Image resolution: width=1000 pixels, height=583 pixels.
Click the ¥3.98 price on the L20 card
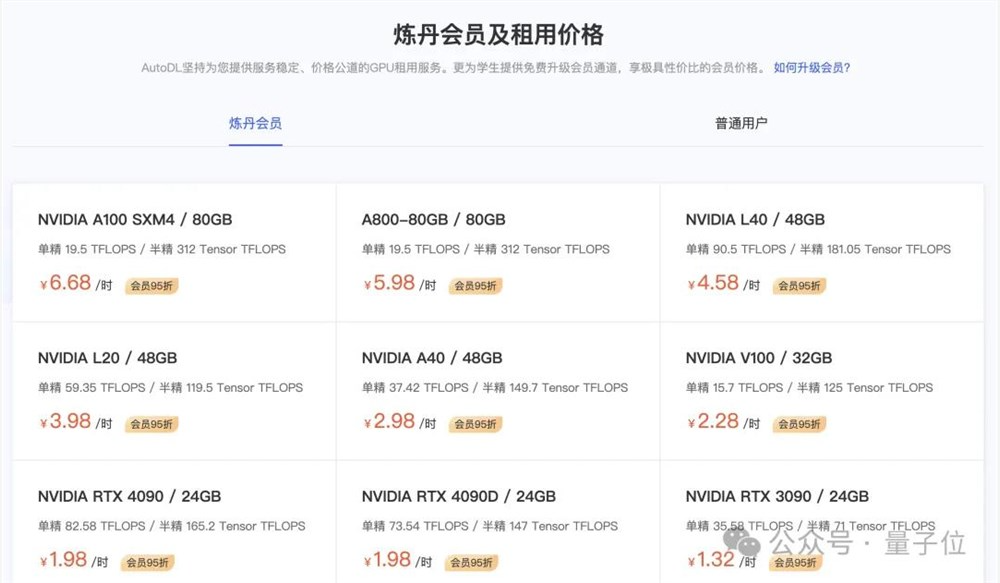[66, 421]
